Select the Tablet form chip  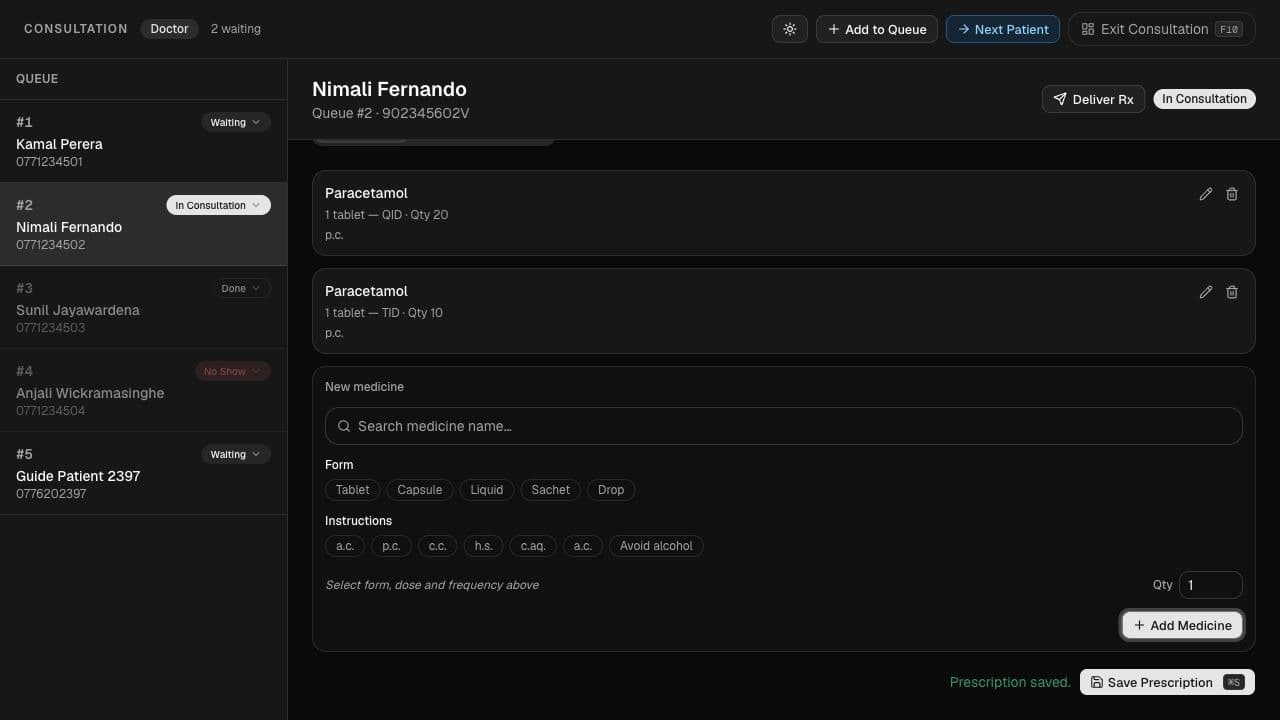point(352,490)
